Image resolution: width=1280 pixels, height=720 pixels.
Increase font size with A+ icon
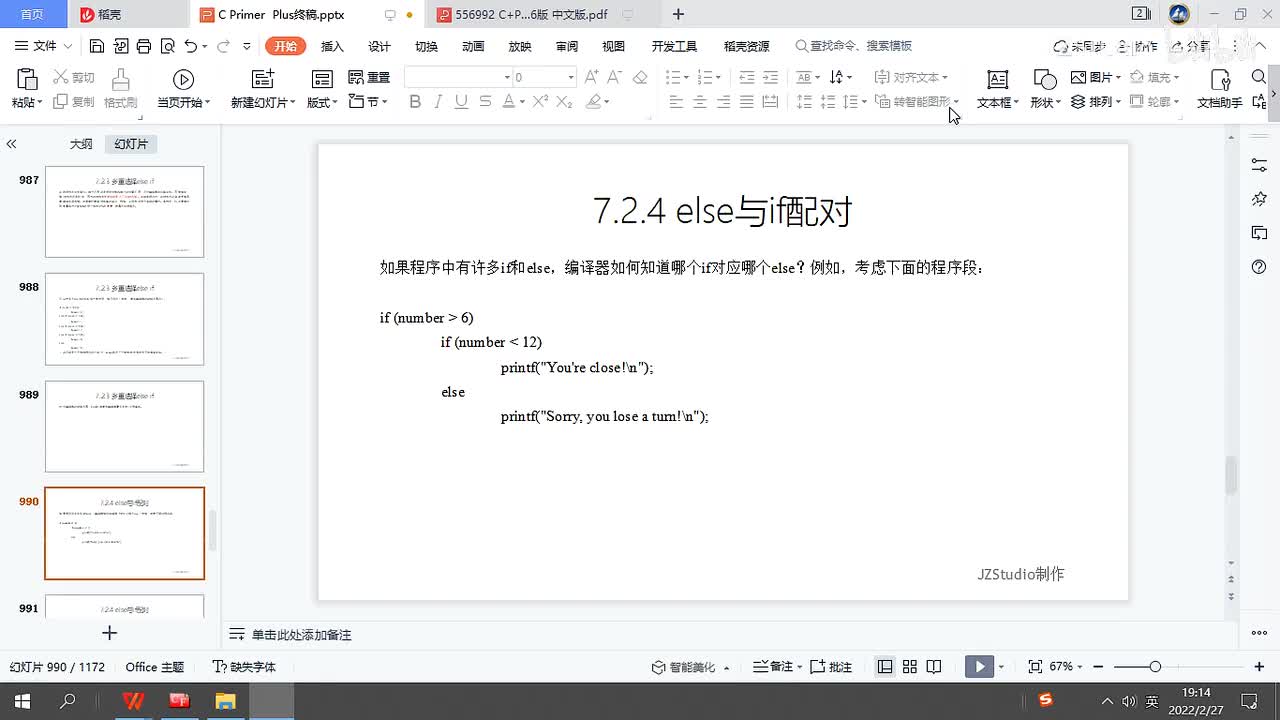[x=592, y=77]
